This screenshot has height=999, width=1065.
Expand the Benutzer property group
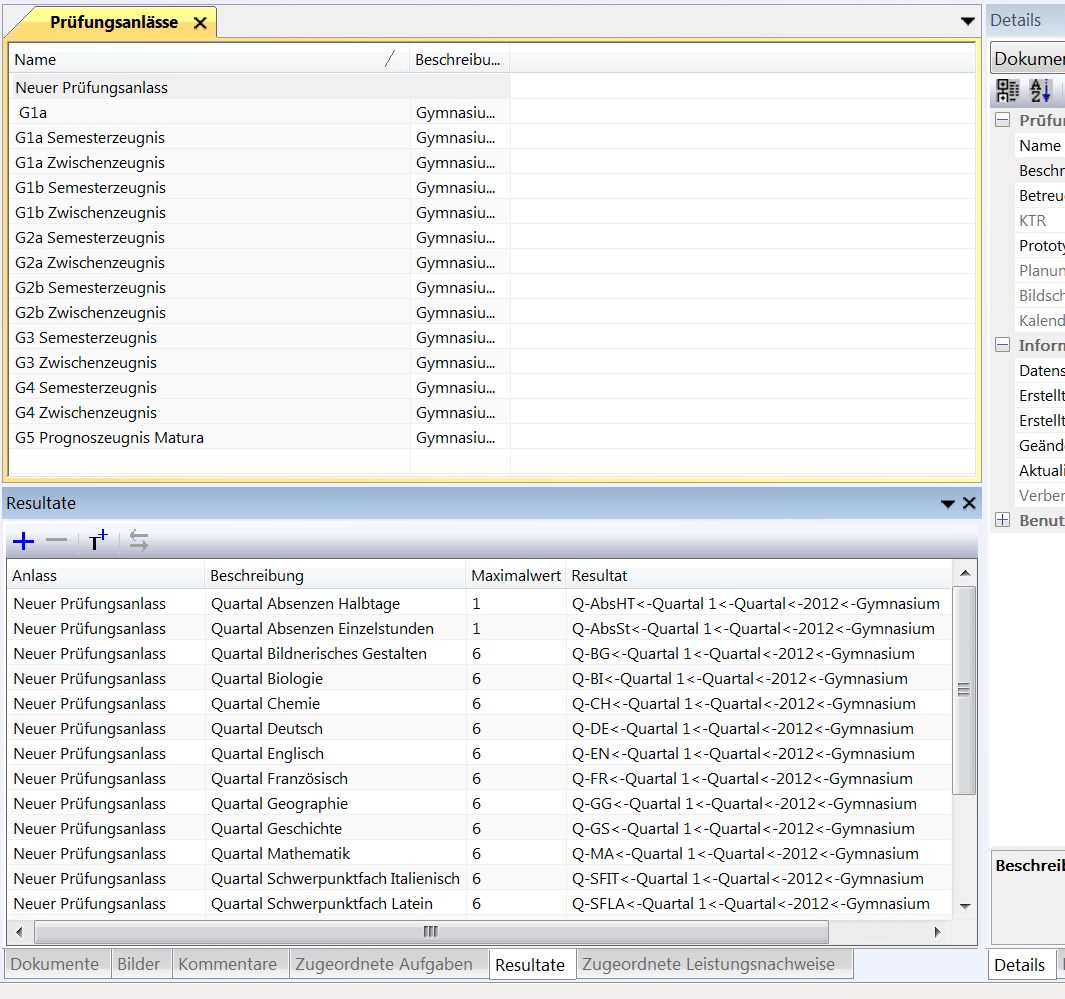1002,521
